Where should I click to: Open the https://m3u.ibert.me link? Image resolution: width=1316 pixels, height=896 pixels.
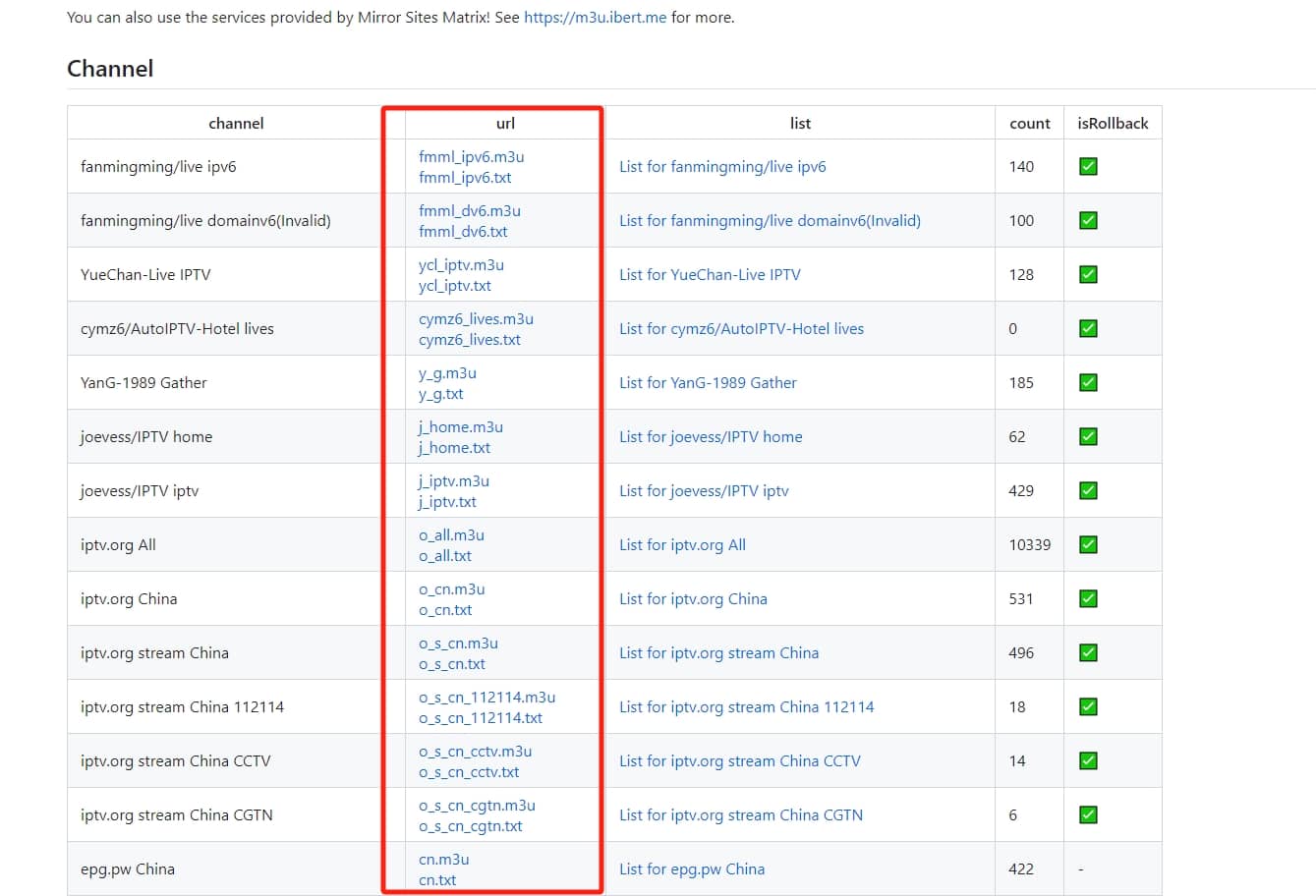596,17
